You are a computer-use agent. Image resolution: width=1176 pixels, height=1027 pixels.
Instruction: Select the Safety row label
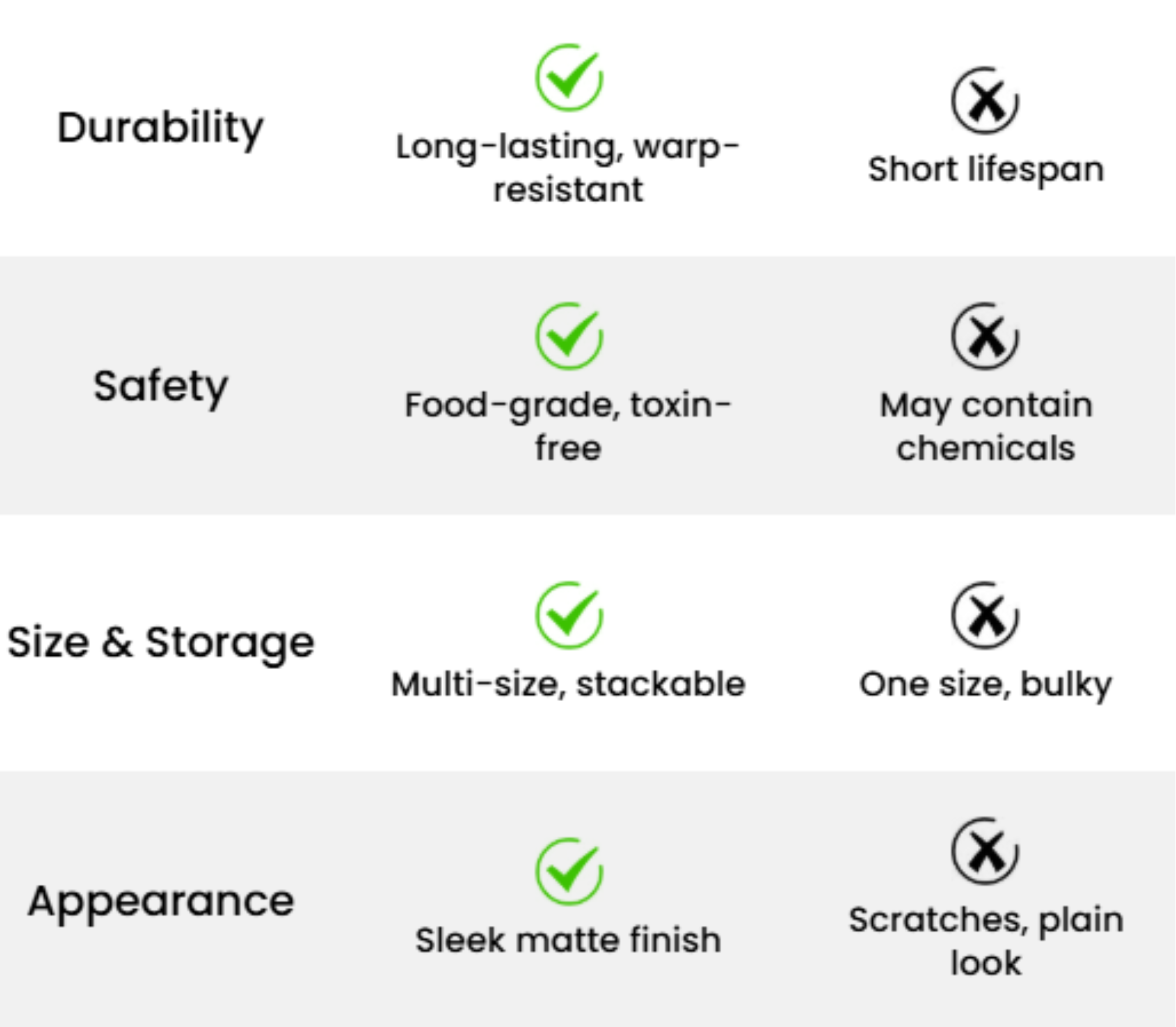[160, 386]
